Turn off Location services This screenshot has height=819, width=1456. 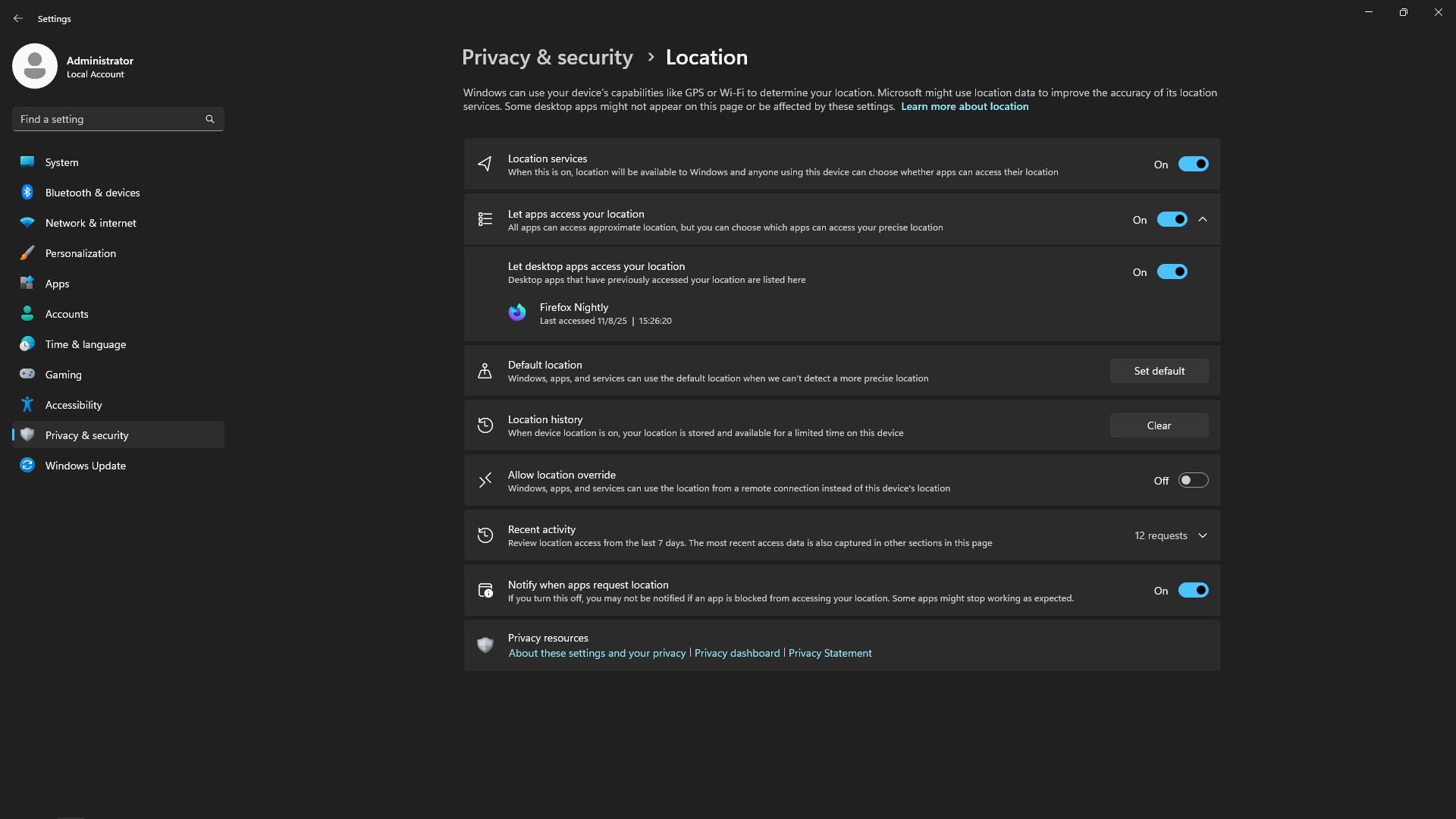(1193, 164)
